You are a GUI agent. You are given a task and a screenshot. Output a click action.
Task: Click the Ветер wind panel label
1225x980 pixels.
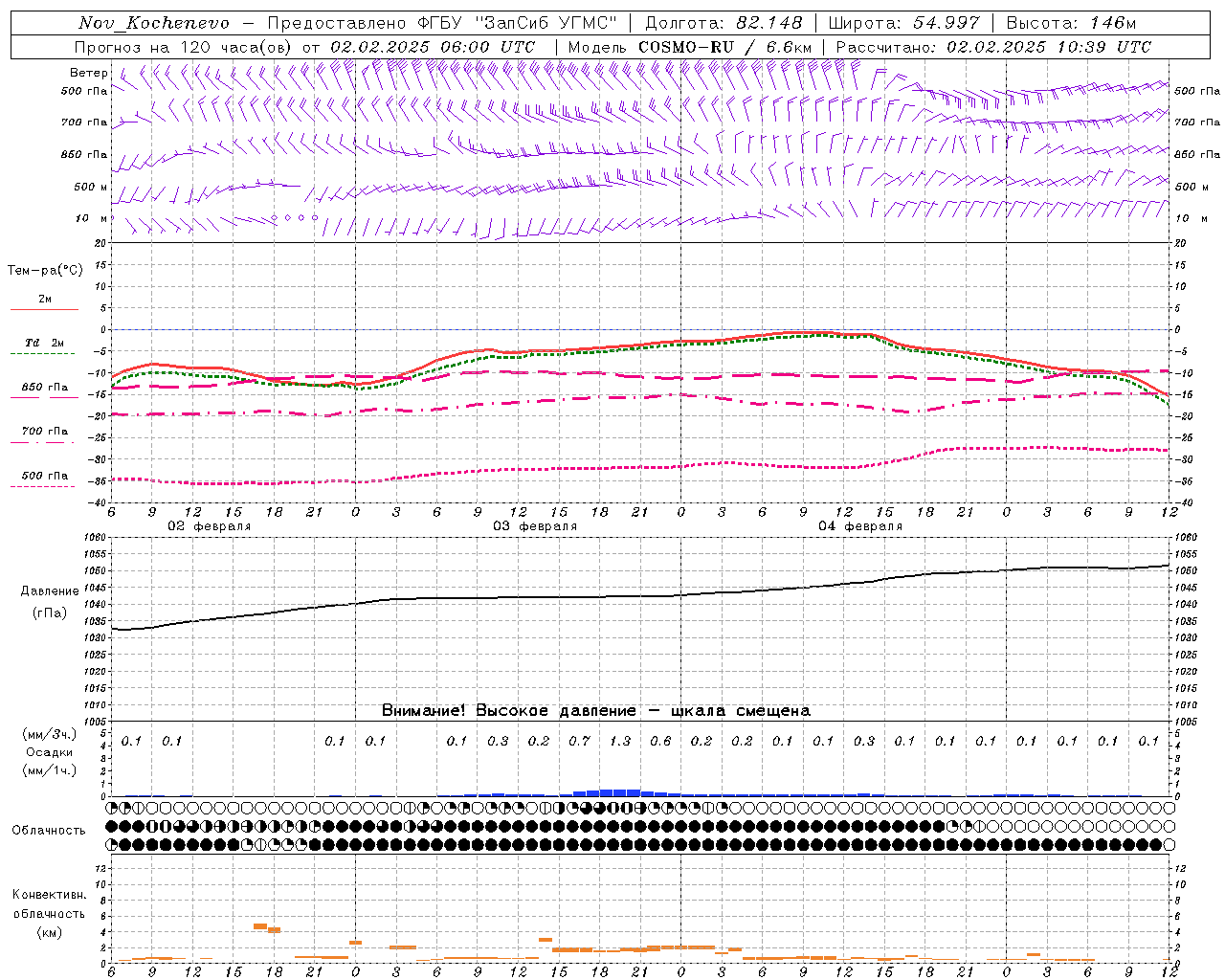tap(89, 73)
